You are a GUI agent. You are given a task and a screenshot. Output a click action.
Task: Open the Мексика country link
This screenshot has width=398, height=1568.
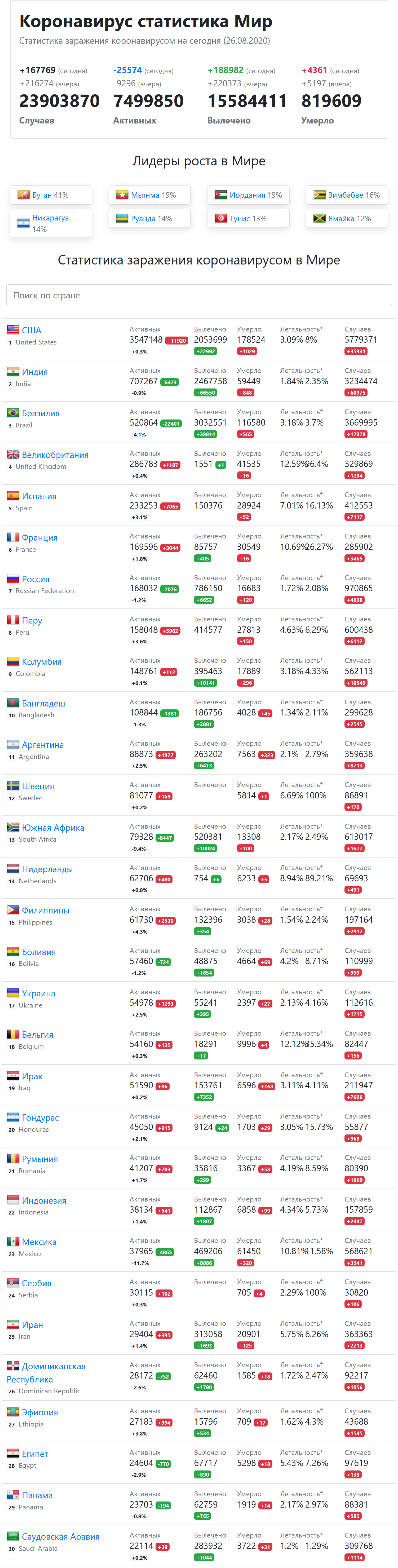pos(39,1242)
